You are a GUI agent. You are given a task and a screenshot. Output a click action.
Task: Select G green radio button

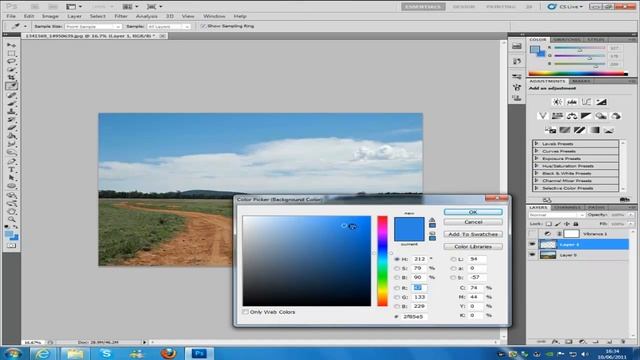click(397, 298)
